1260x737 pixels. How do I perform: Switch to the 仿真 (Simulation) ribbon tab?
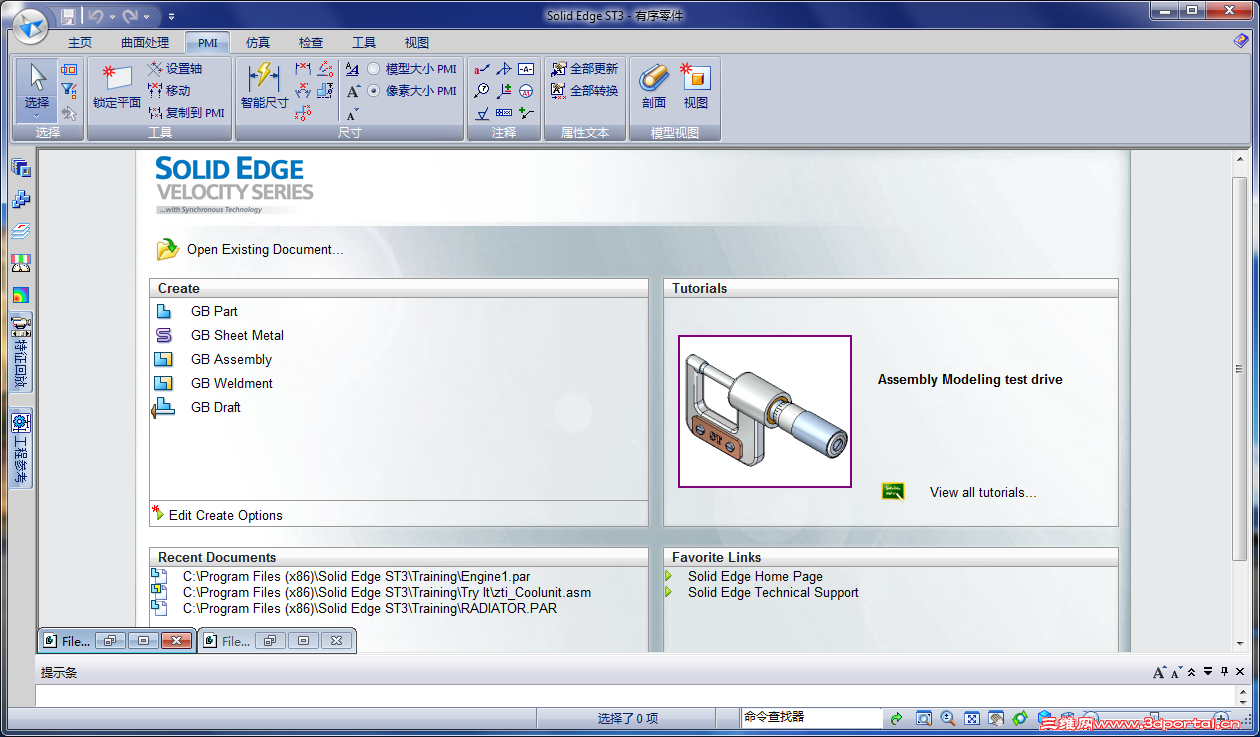coord(258,43)
